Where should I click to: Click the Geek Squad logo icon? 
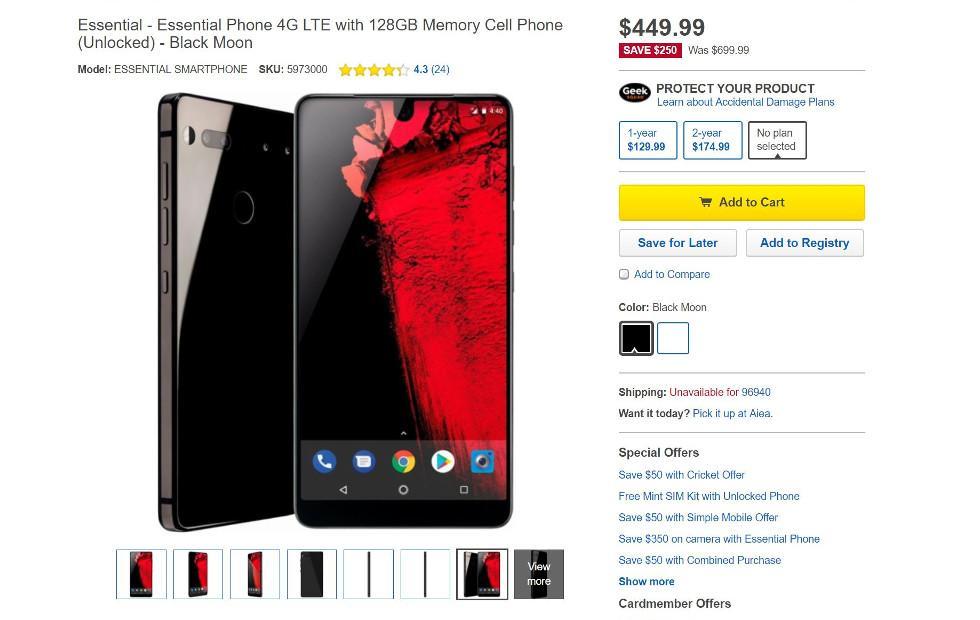(634, 92)
